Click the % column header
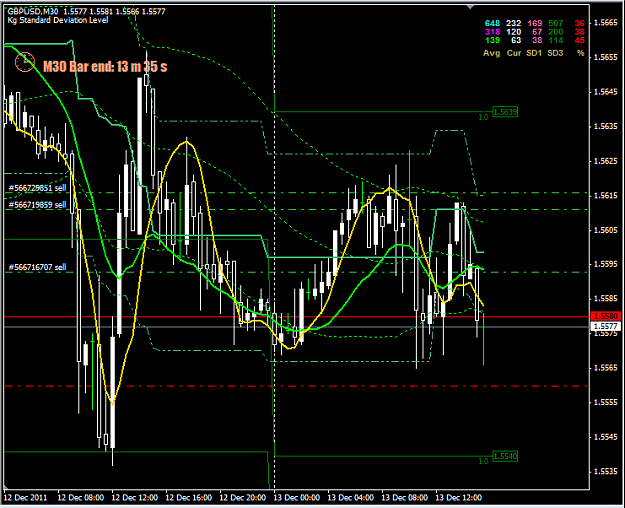 click(581, 53)
